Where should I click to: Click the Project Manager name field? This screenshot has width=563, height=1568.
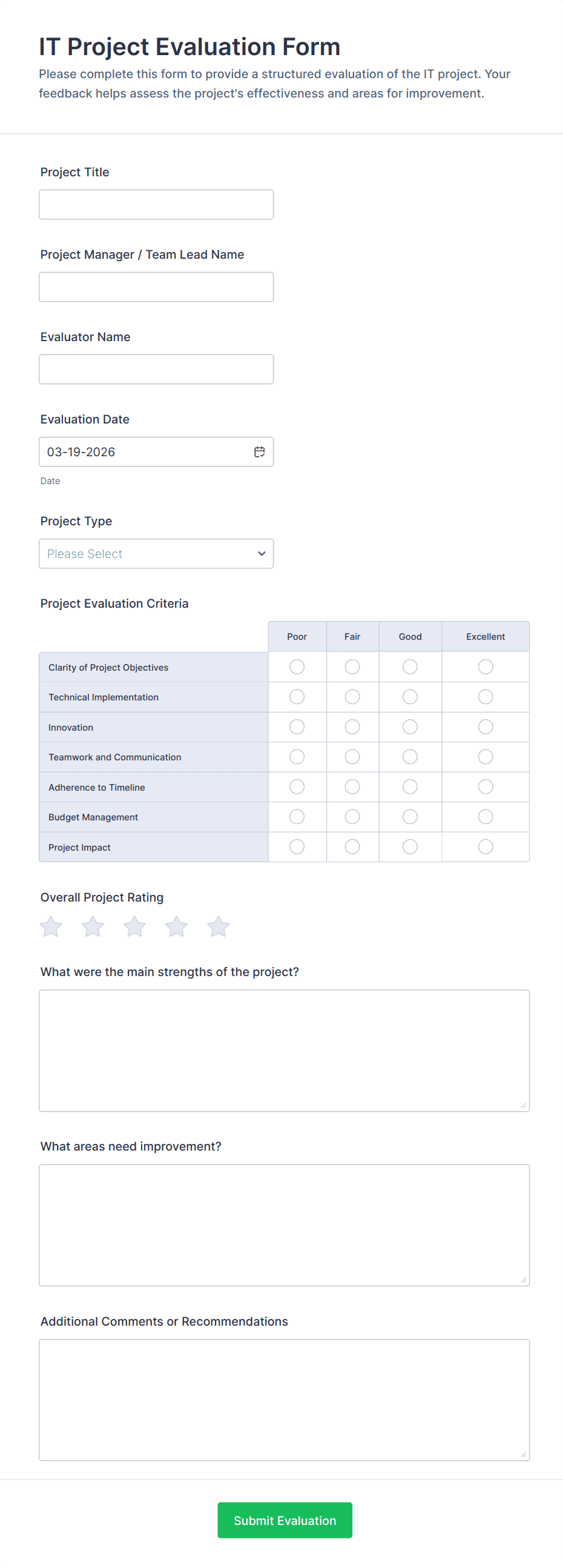[156, 287]
